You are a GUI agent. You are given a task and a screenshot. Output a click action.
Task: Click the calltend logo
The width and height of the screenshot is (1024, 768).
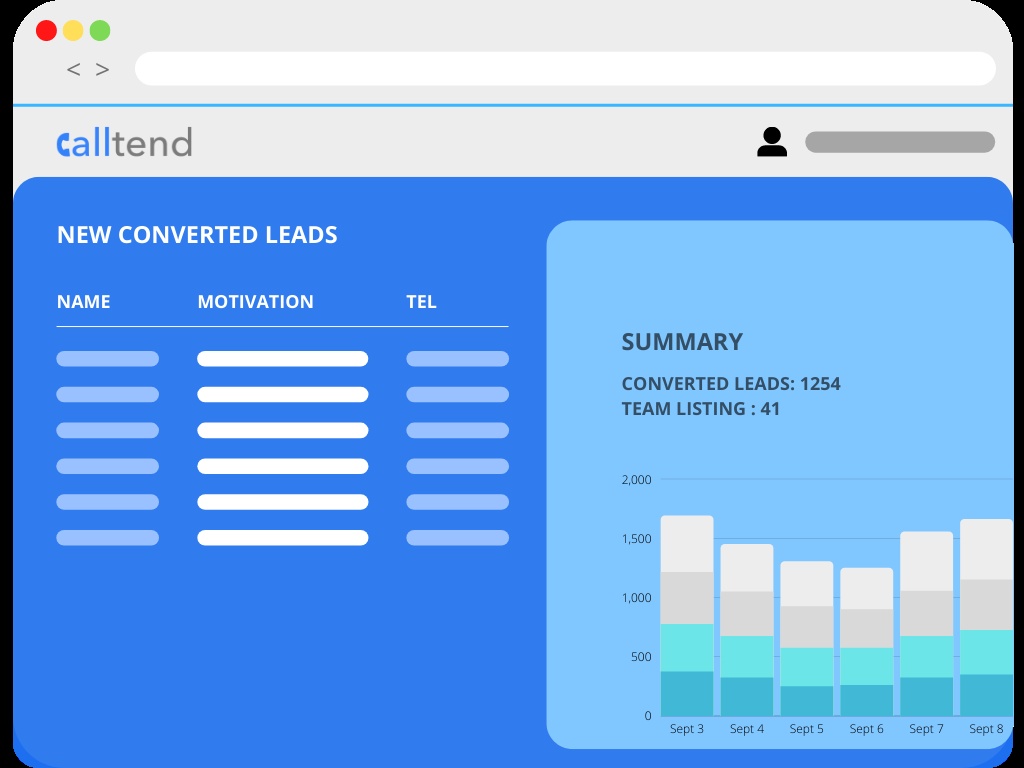(x=125, y=142)
